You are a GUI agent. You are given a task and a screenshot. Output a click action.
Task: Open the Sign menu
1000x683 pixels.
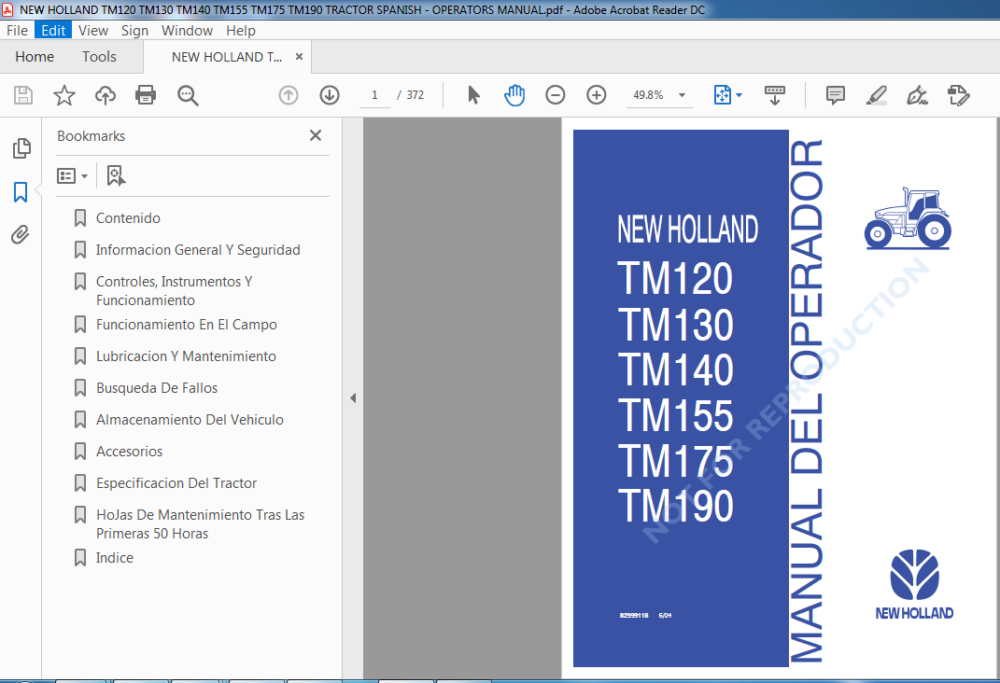(135, 30)
